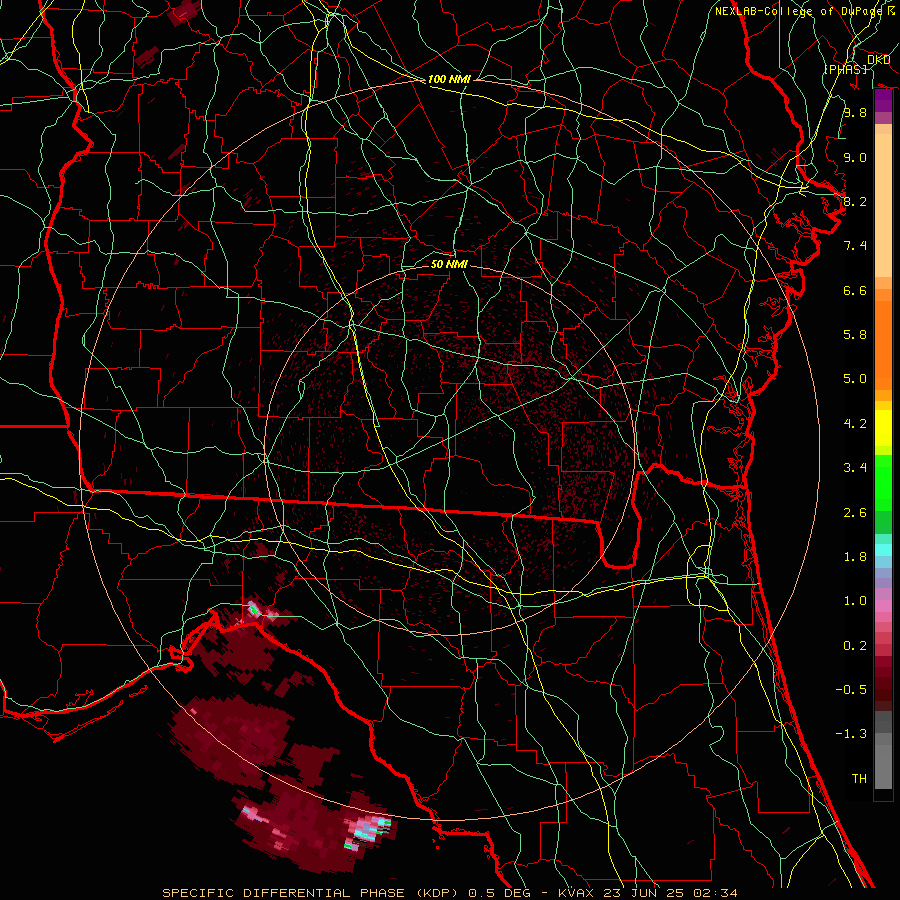
Task: Click the 3.4 value on the color scale
Action: point(855,467)
